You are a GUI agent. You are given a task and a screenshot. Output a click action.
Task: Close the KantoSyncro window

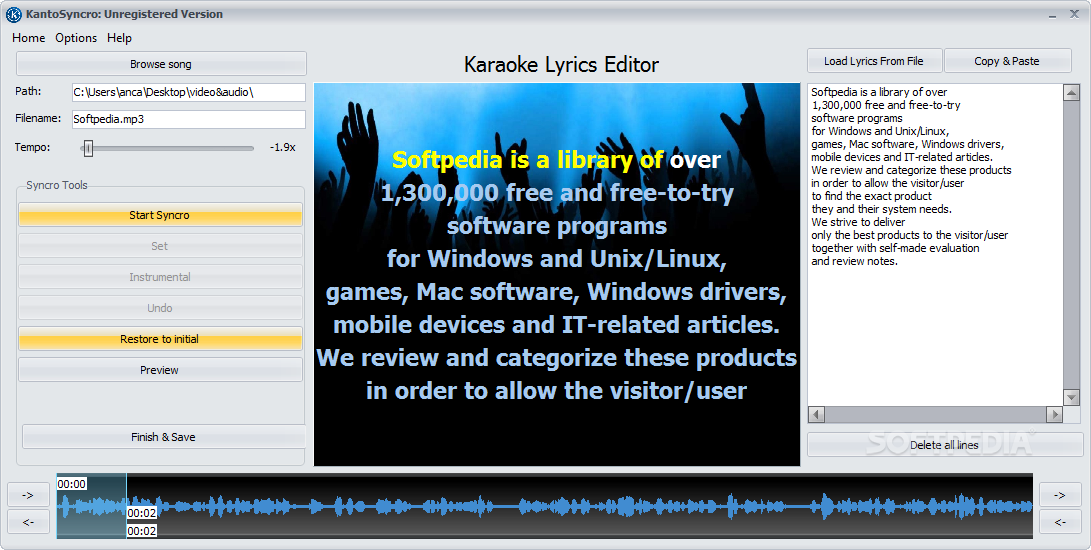click(x=1074, y=14)
